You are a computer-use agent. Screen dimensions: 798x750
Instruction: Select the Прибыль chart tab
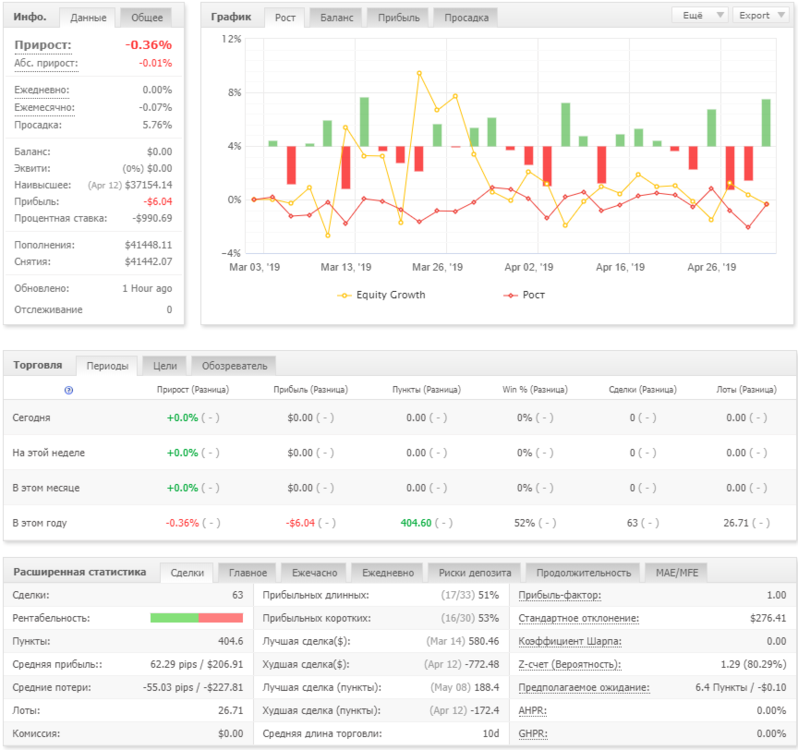pyautogui.click(x=398, y=18)
